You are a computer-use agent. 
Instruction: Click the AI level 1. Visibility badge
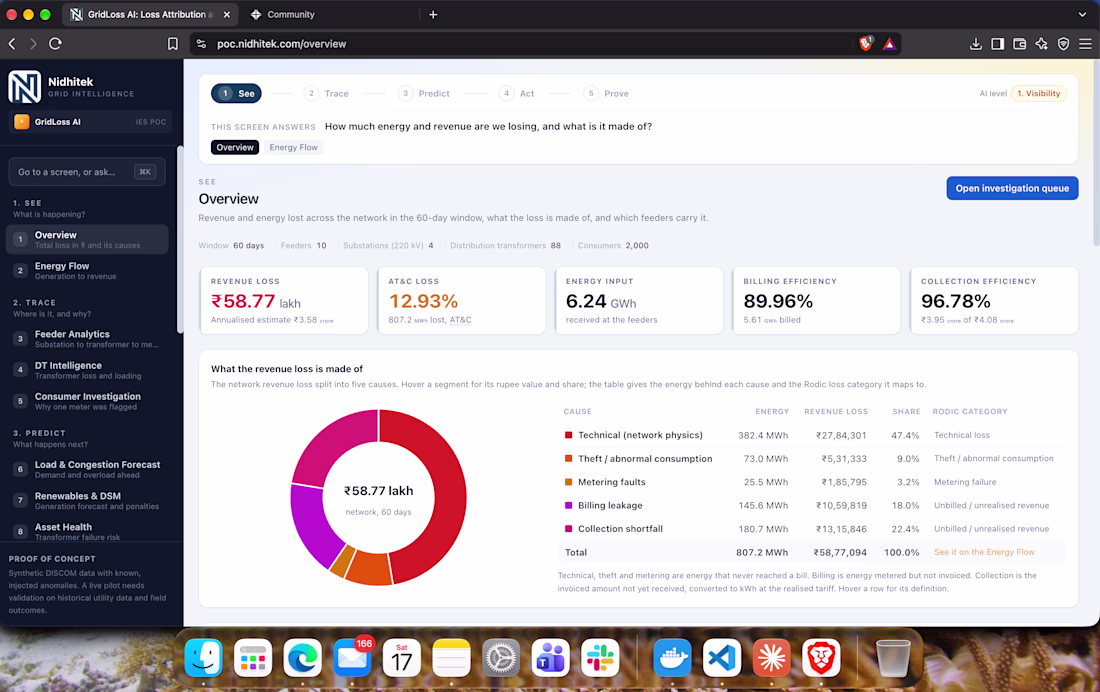pos(1038,93)
